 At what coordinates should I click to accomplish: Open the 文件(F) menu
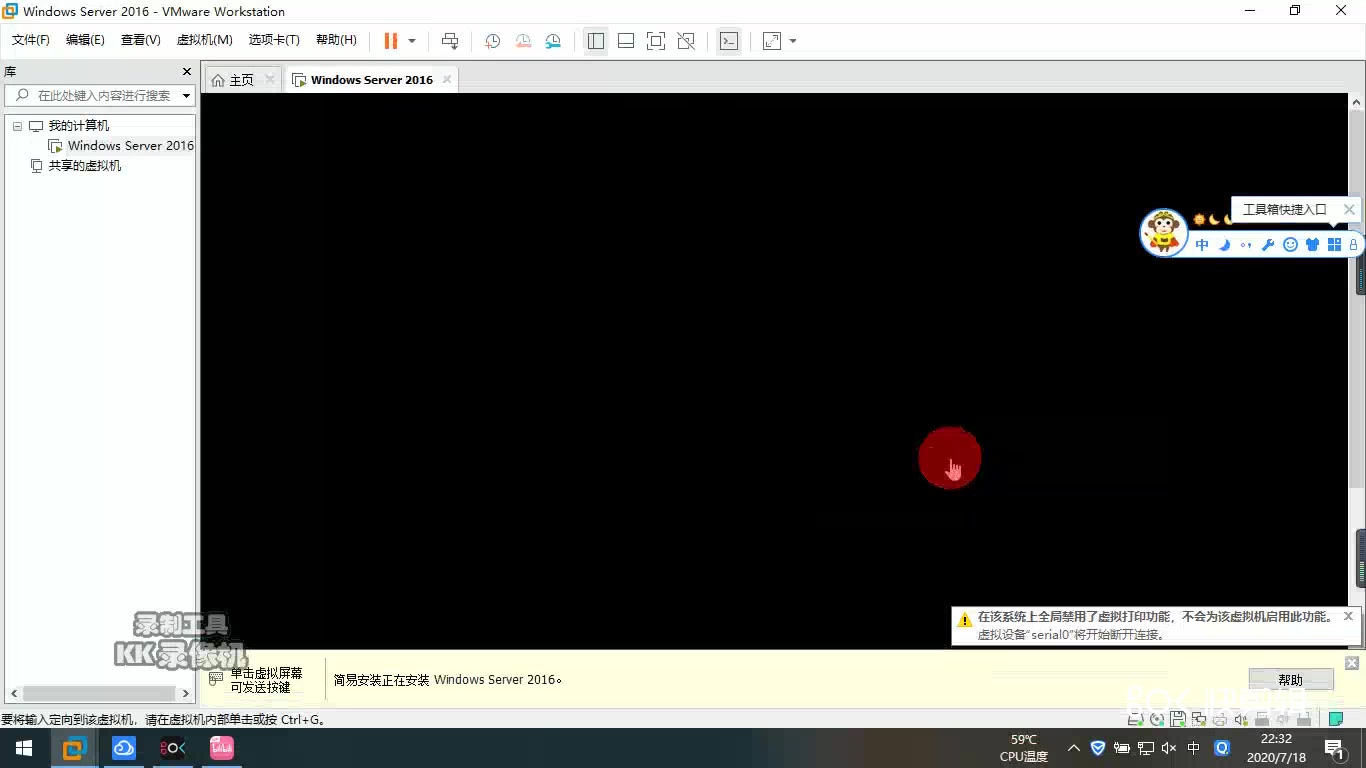pos(31,40)
